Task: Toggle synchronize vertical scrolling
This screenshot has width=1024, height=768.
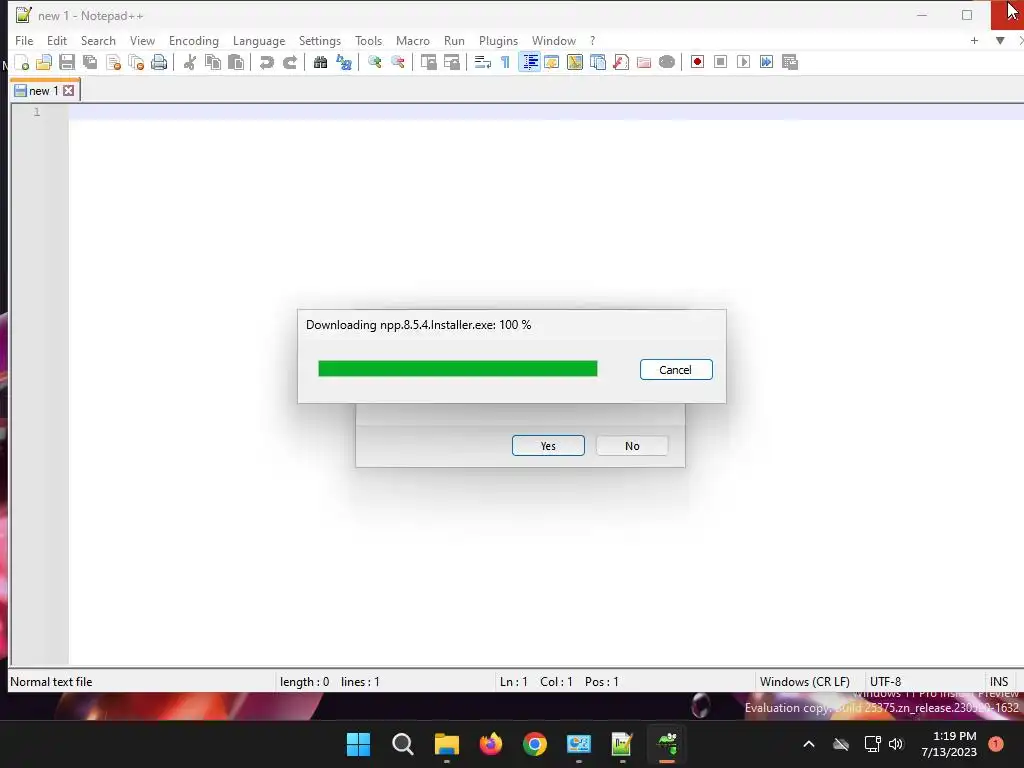Action: pyautogui.click(x=428, y=62)
